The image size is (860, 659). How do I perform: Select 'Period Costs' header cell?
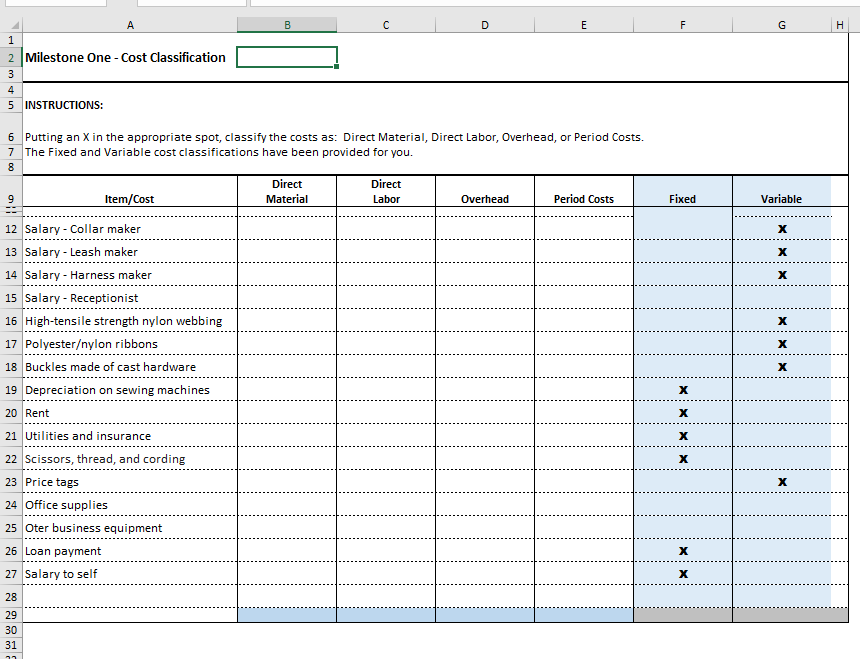point(584,191)
